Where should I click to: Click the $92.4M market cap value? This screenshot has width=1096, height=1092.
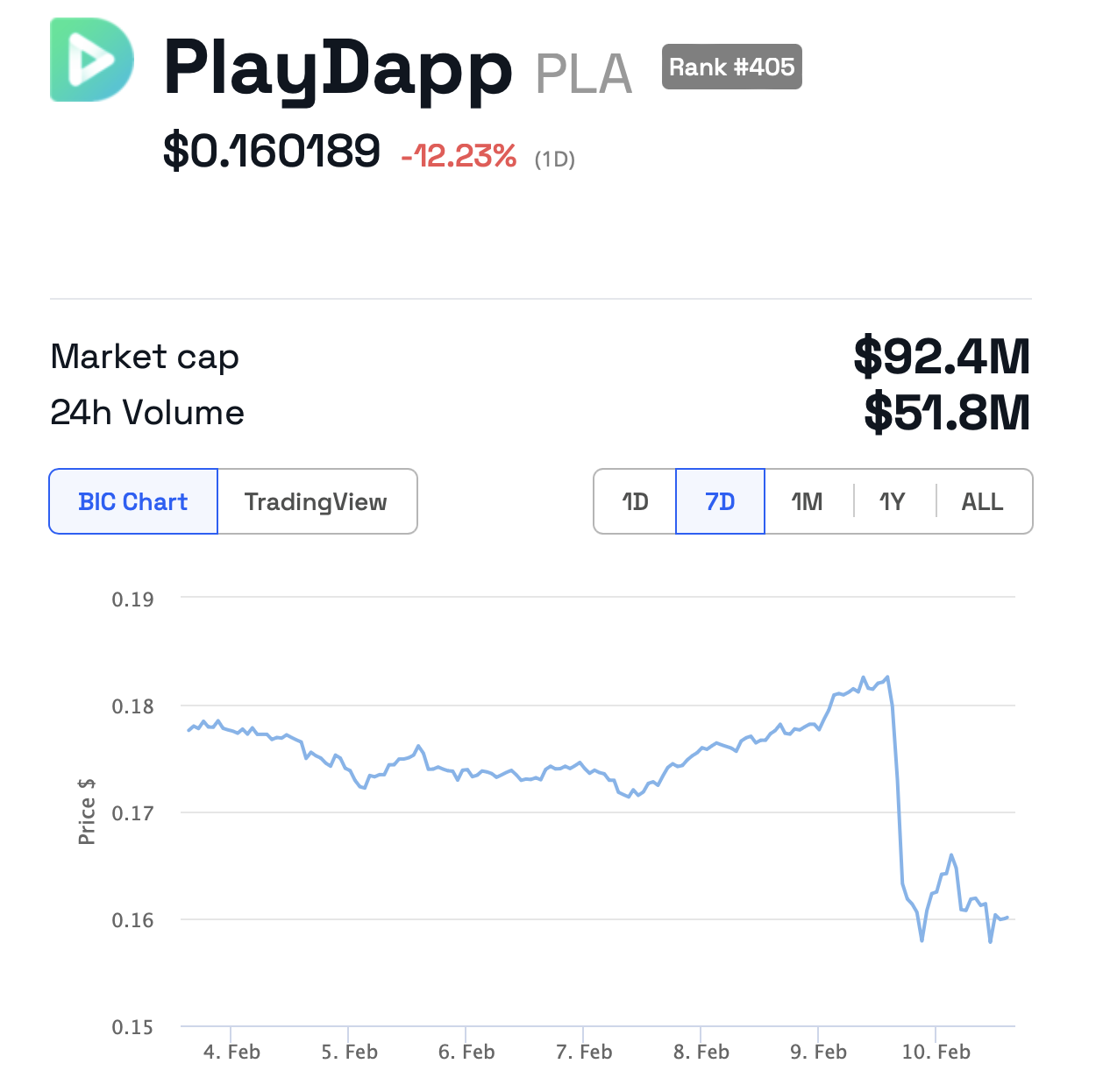pyautogui.click(x=941, y=356)
